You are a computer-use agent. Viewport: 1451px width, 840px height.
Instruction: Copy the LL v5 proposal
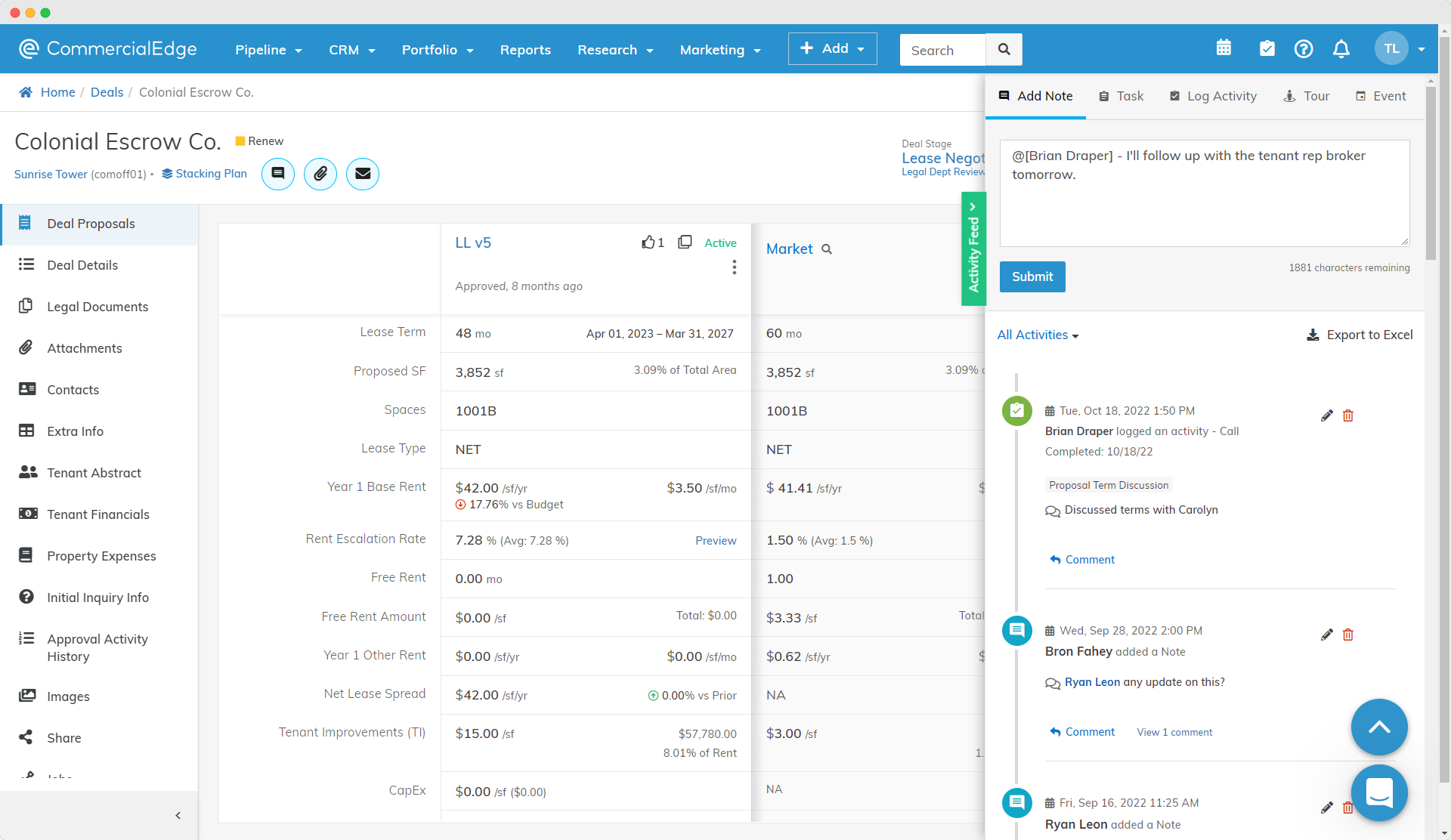point(685,242)
